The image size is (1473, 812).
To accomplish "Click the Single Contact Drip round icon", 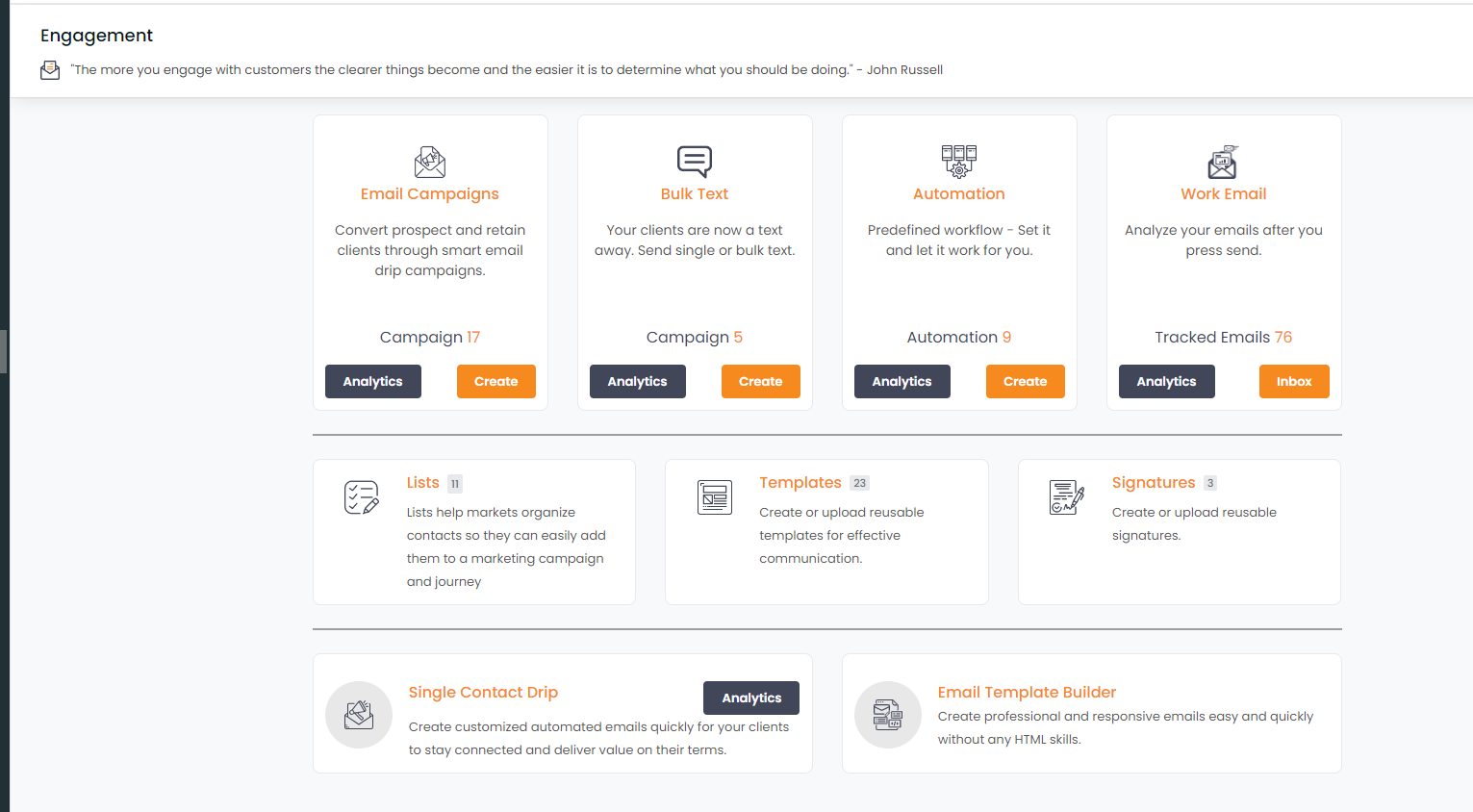I will point(359,715).
